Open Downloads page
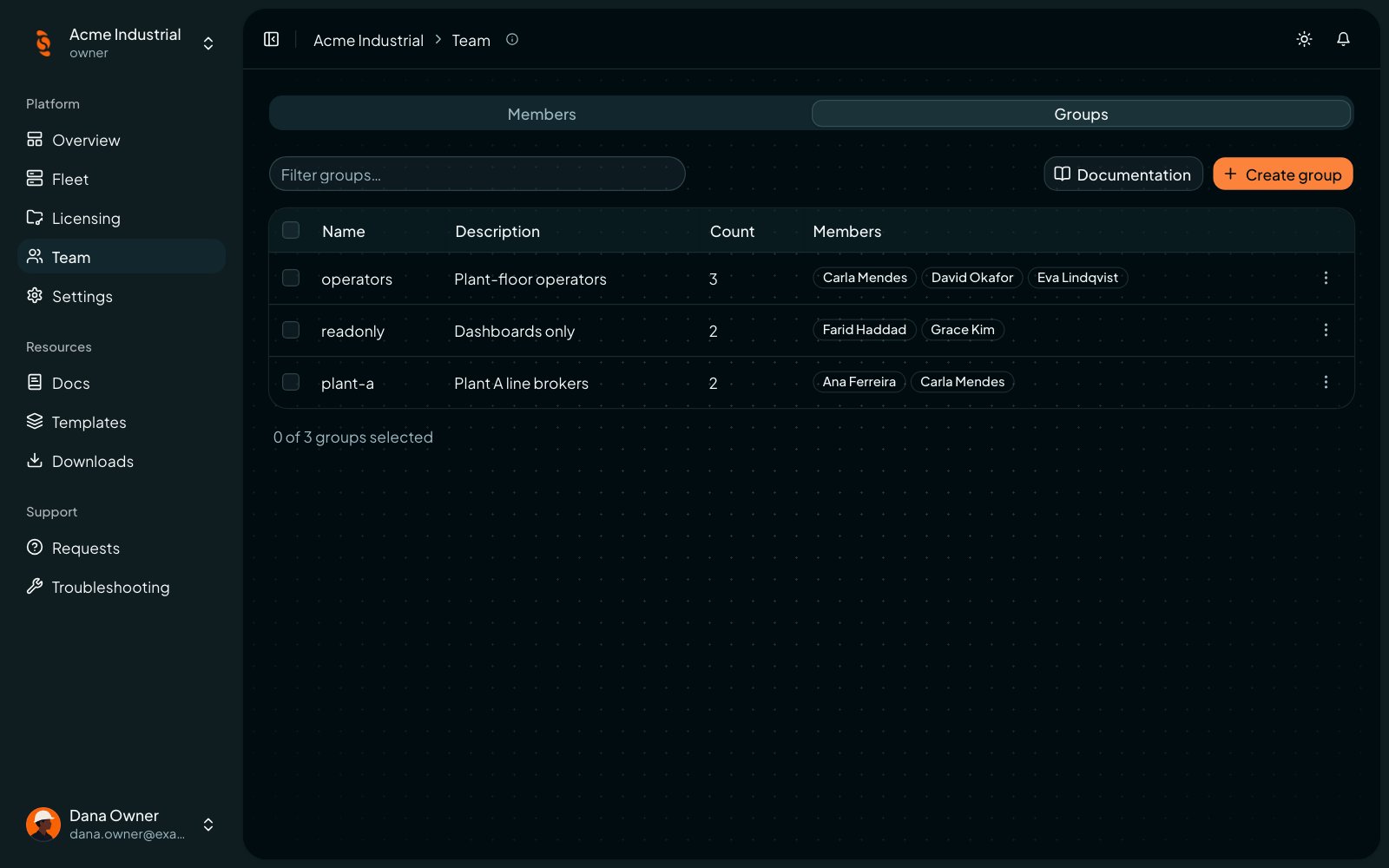Image resolution: width=1389 pixels, height=868 pixels. coord(122,461)
